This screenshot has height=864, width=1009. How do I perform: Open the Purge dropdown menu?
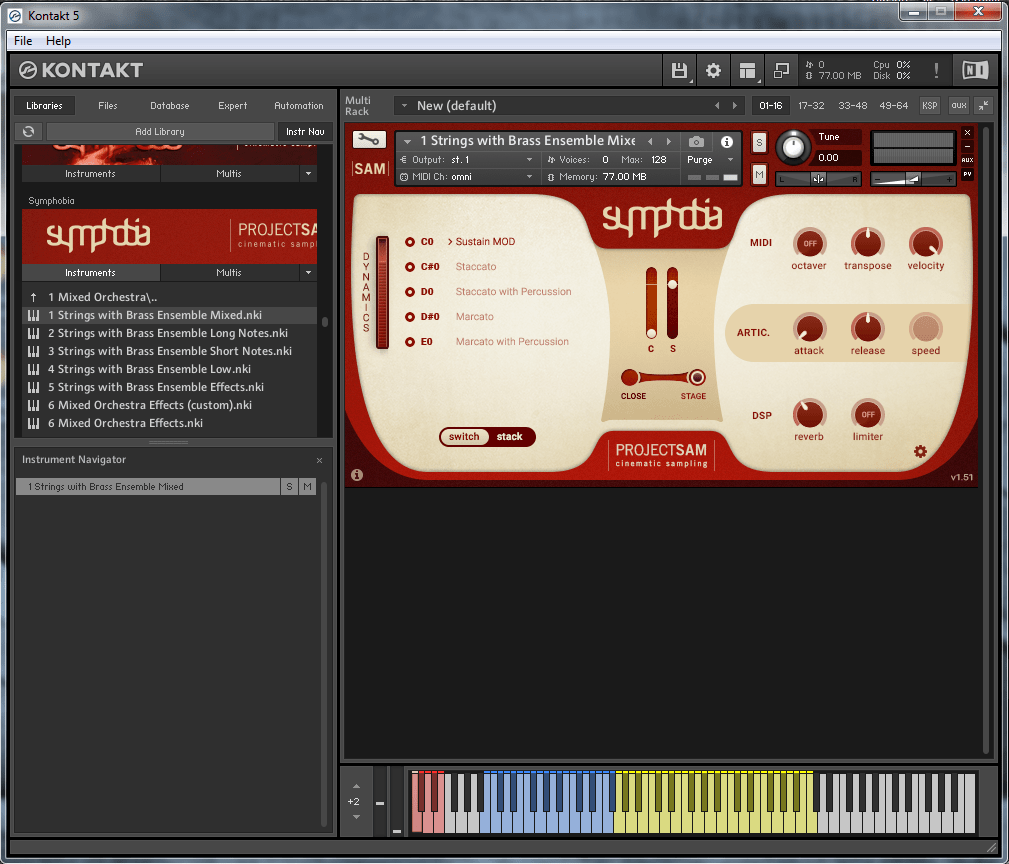pos(710,160)
